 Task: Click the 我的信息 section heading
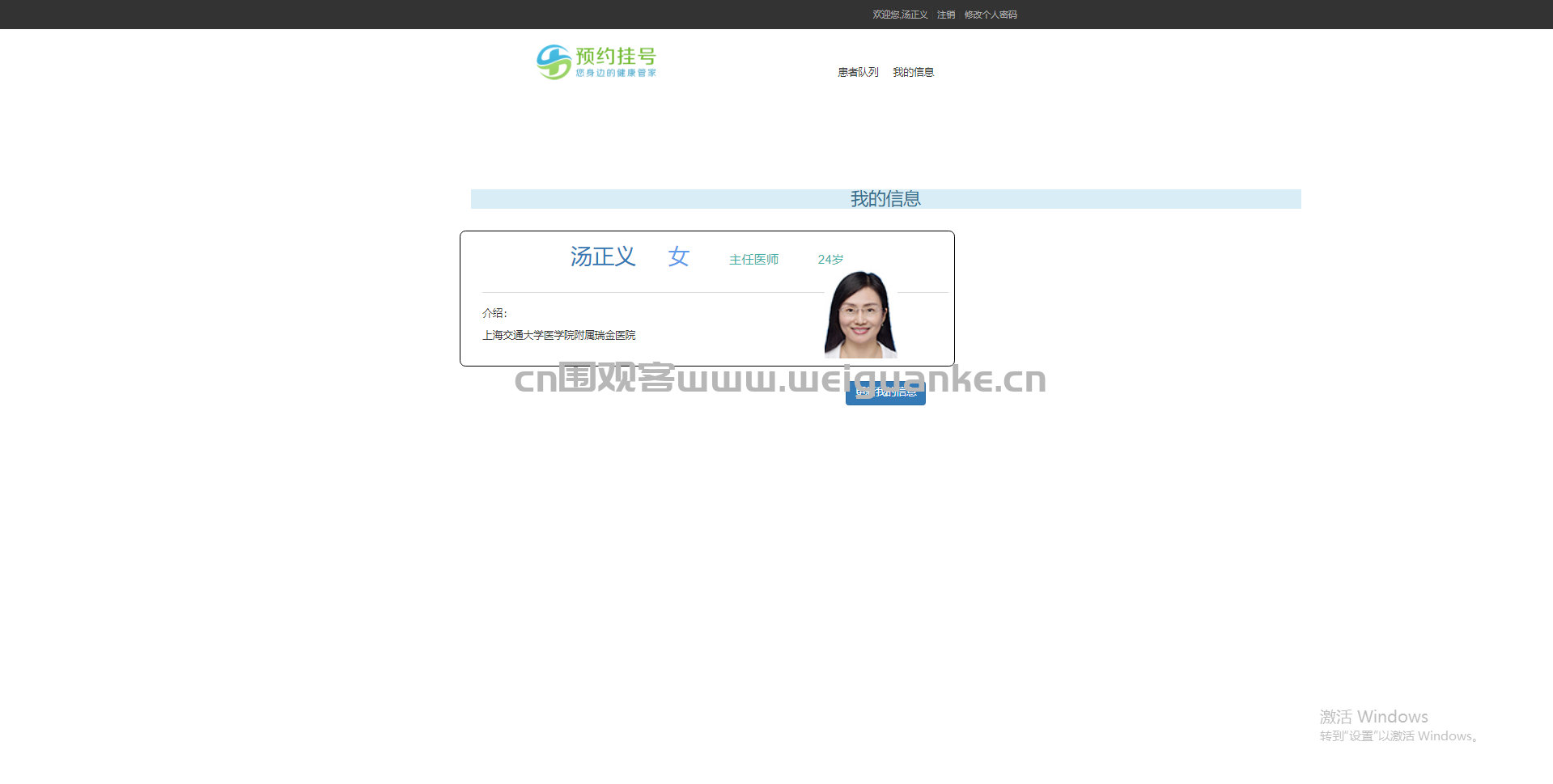click(x=885, y=199)
